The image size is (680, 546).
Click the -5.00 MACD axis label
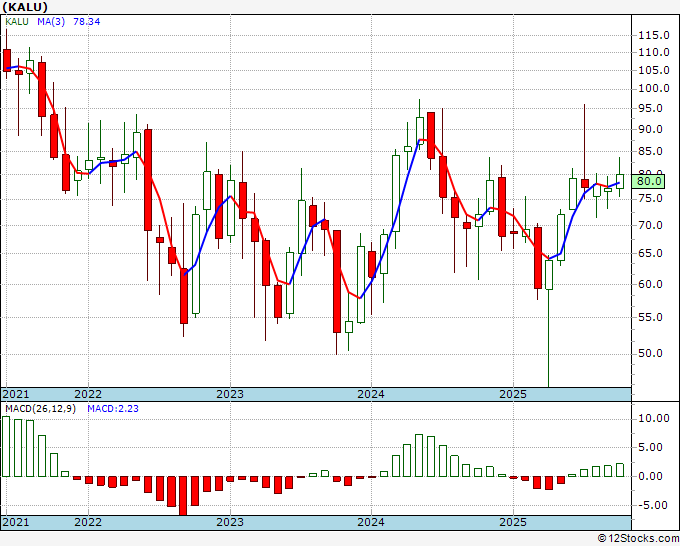(x=654, y=505)
